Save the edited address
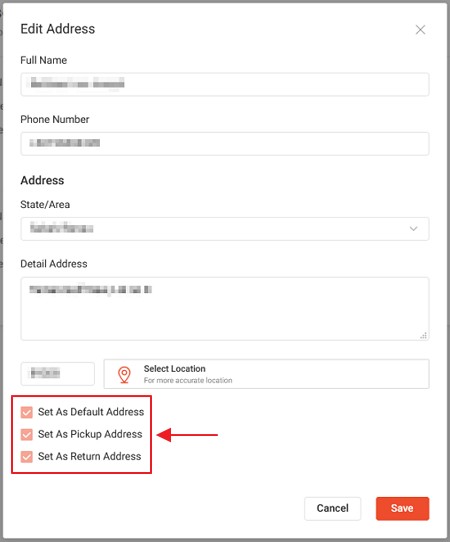450x542 pixels. click(x=403, y=508)
